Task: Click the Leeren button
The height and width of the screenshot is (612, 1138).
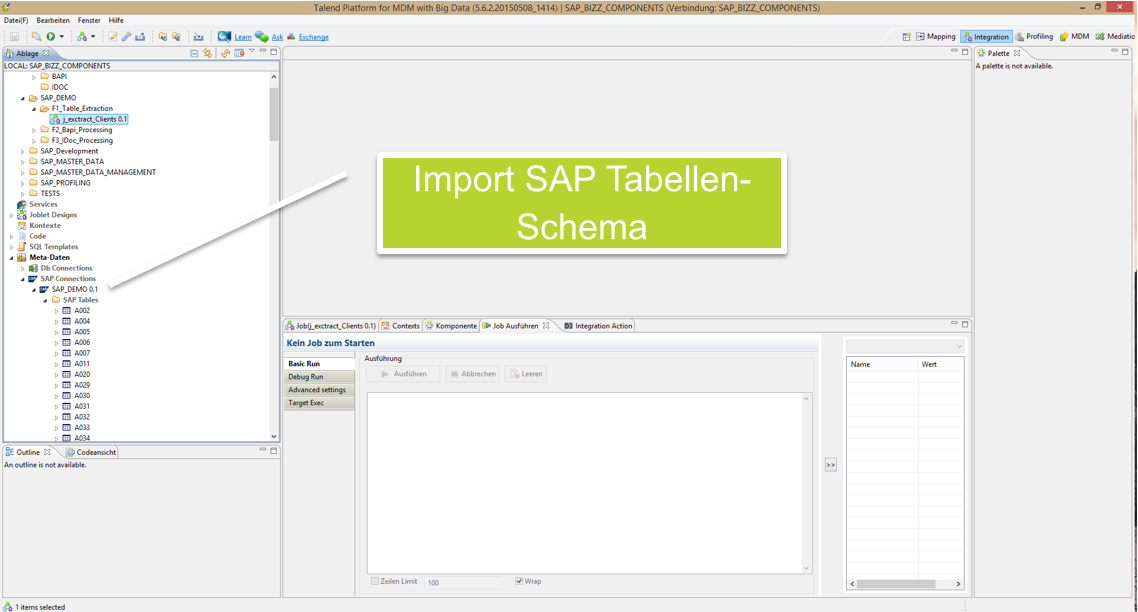Action: pos(525,374)
